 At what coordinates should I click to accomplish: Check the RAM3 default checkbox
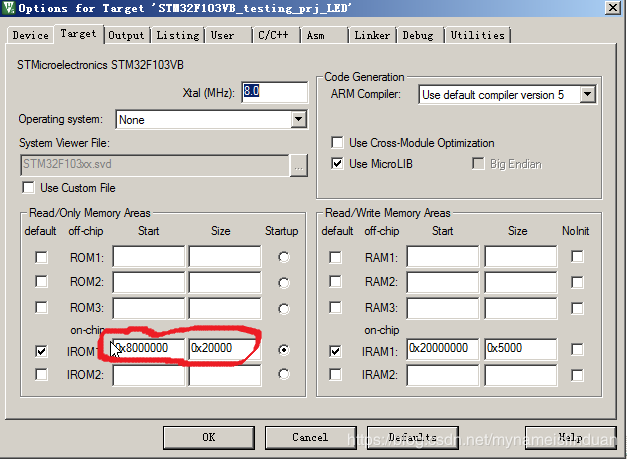335,307
